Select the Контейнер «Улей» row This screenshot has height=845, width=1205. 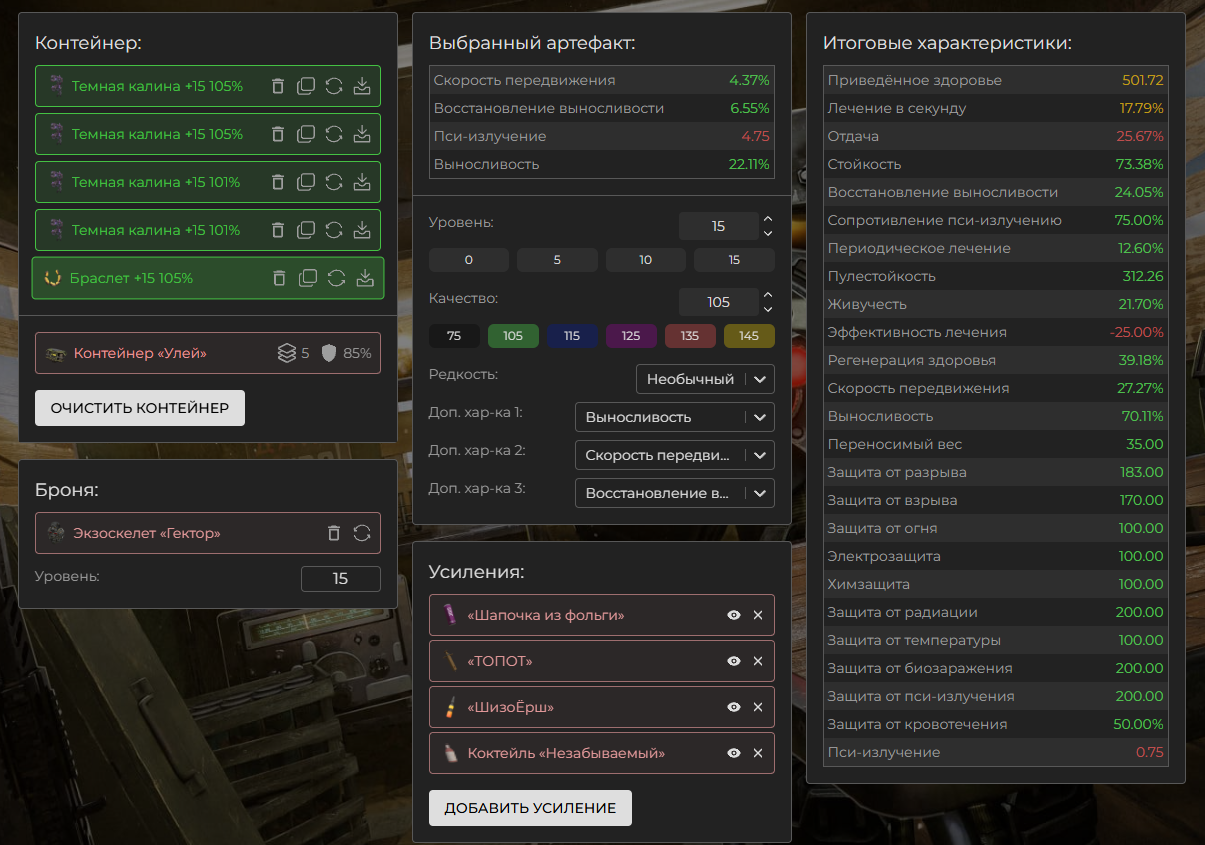coord(208,353)
